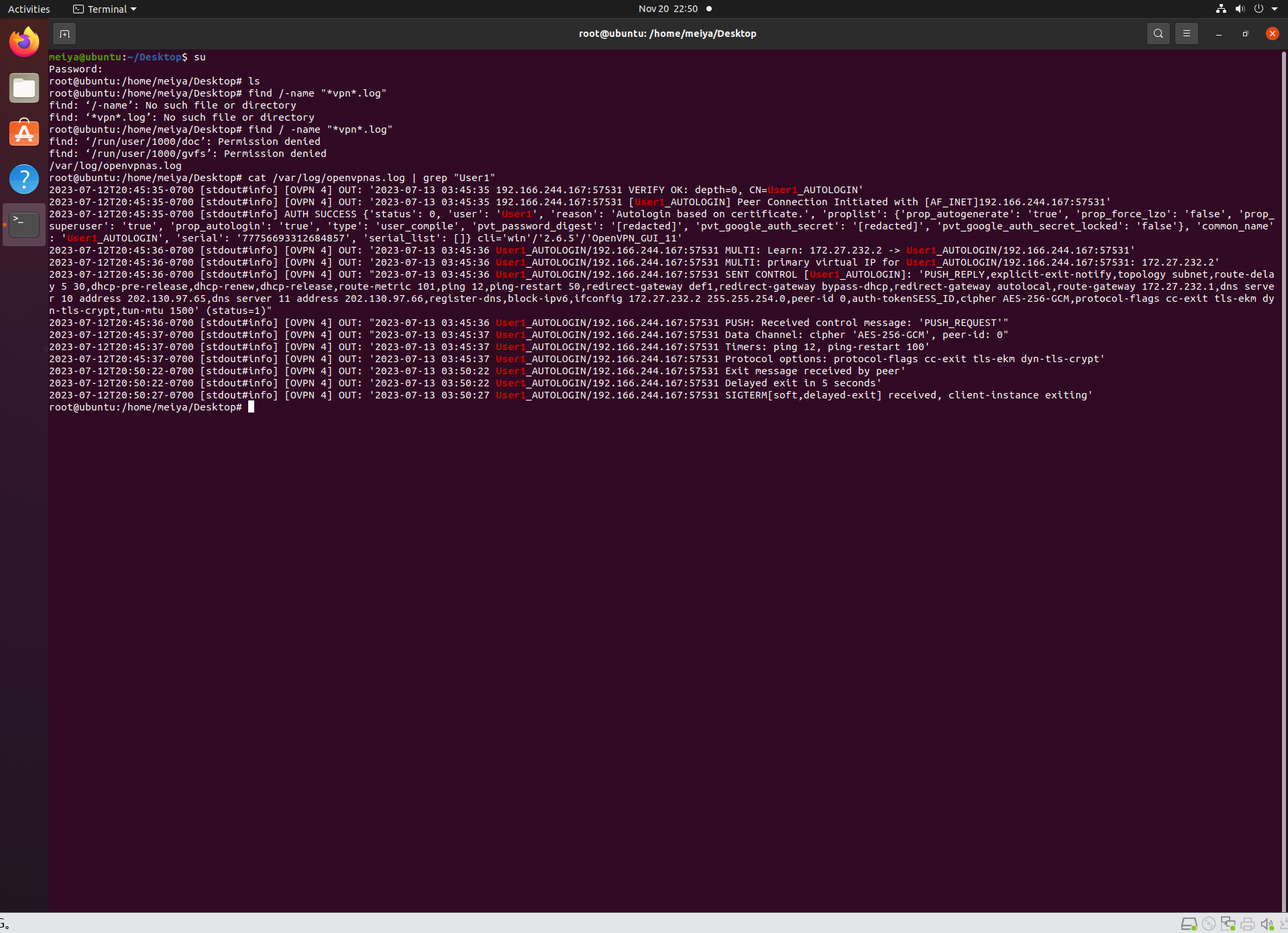
Task: Click the VM hard disk status icon
Action: tap(1189, 924)
